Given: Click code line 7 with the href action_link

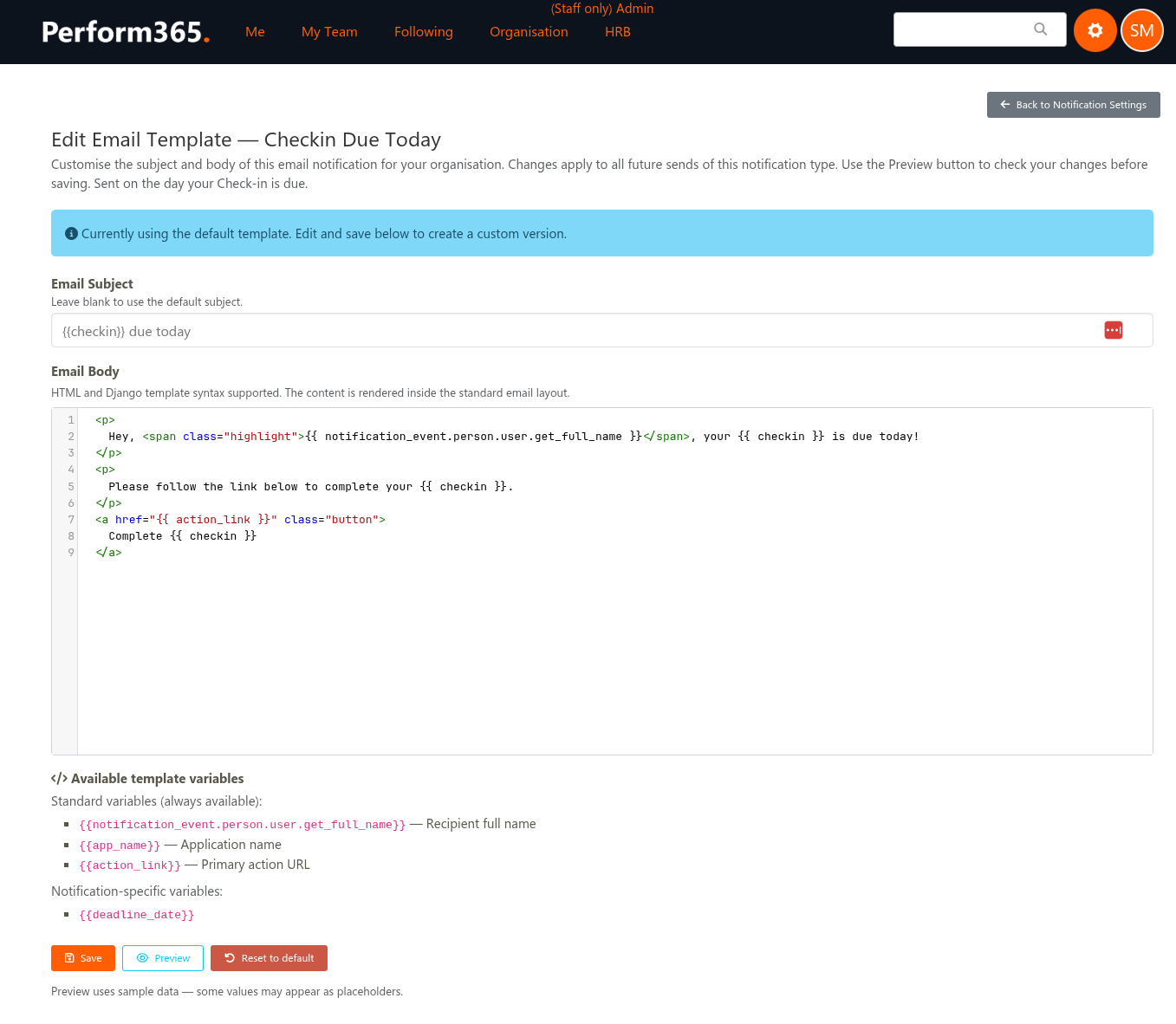Looking at the screenshot, I should pos(240,520).
